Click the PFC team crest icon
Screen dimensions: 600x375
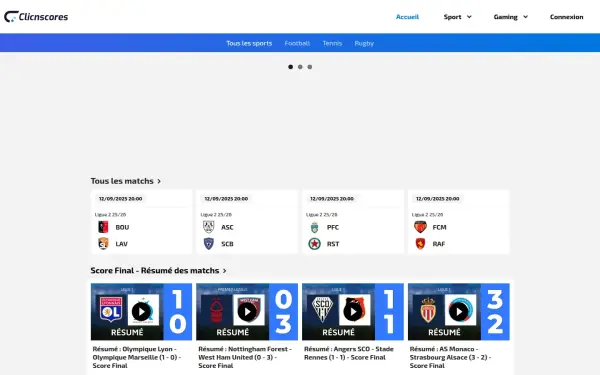coord(315,227)
